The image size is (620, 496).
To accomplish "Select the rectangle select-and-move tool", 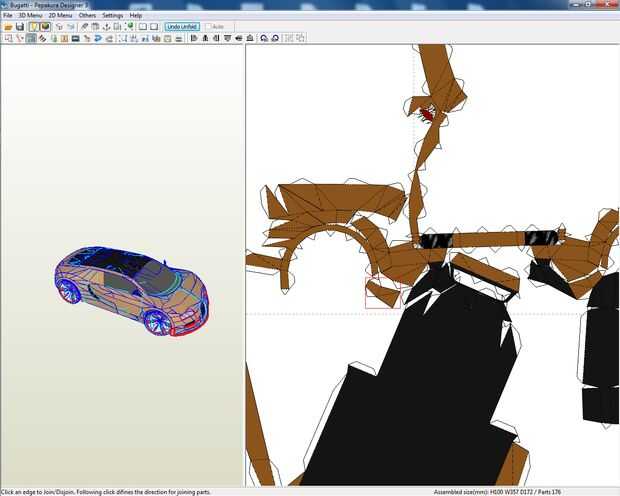I will [9, 38].
